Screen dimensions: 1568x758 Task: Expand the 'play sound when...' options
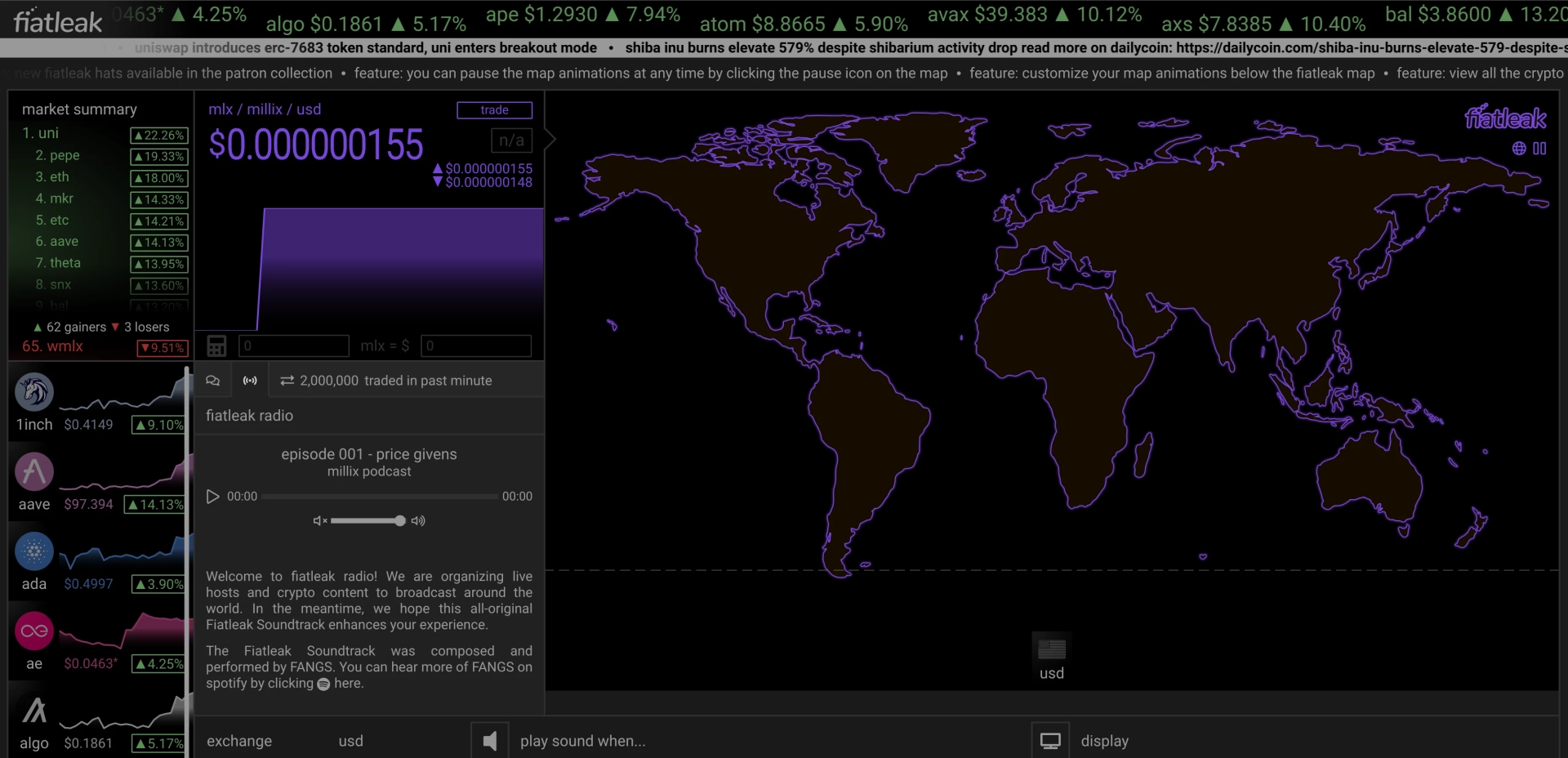583,741
